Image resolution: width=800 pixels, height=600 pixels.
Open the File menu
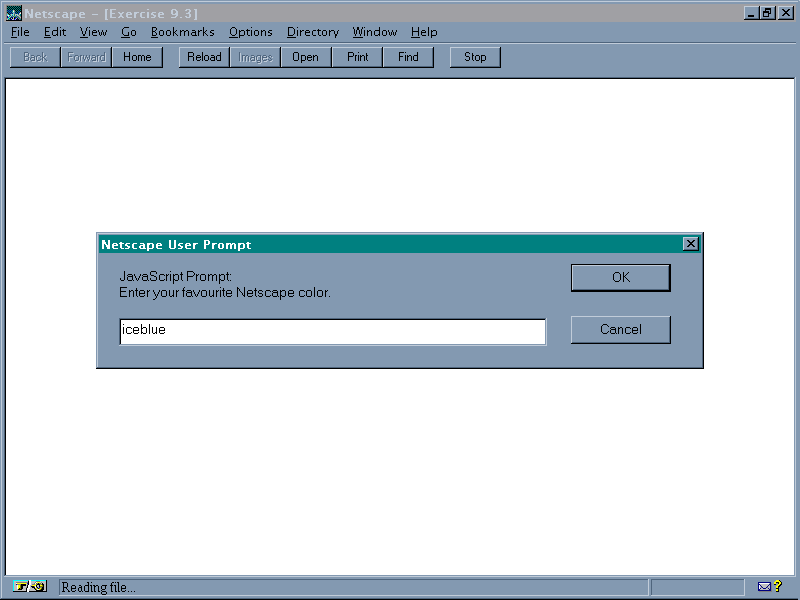point(20,32)
